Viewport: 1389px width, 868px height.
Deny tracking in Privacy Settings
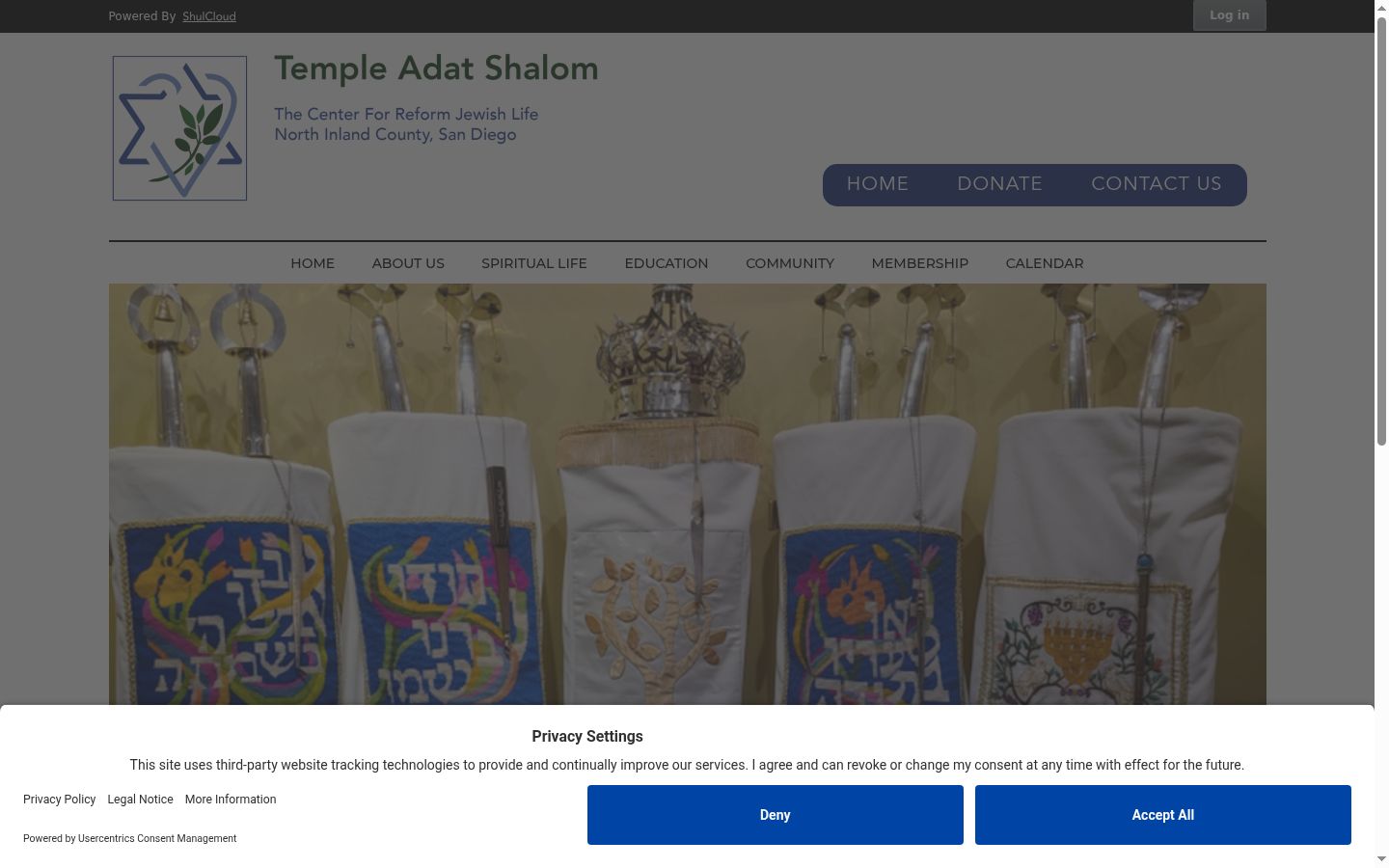click(x=776, y=815)
